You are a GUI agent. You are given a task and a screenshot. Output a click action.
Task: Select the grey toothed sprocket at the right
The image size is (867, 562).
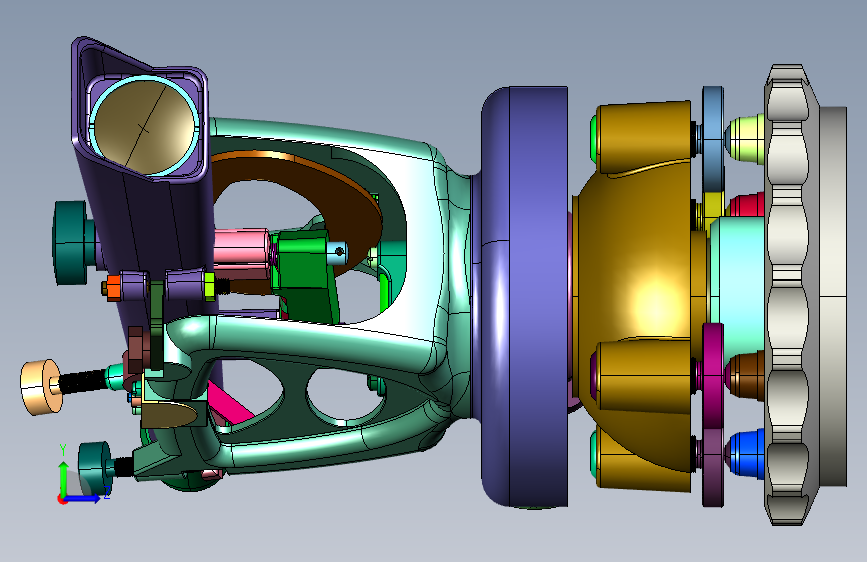click(791, 294)
